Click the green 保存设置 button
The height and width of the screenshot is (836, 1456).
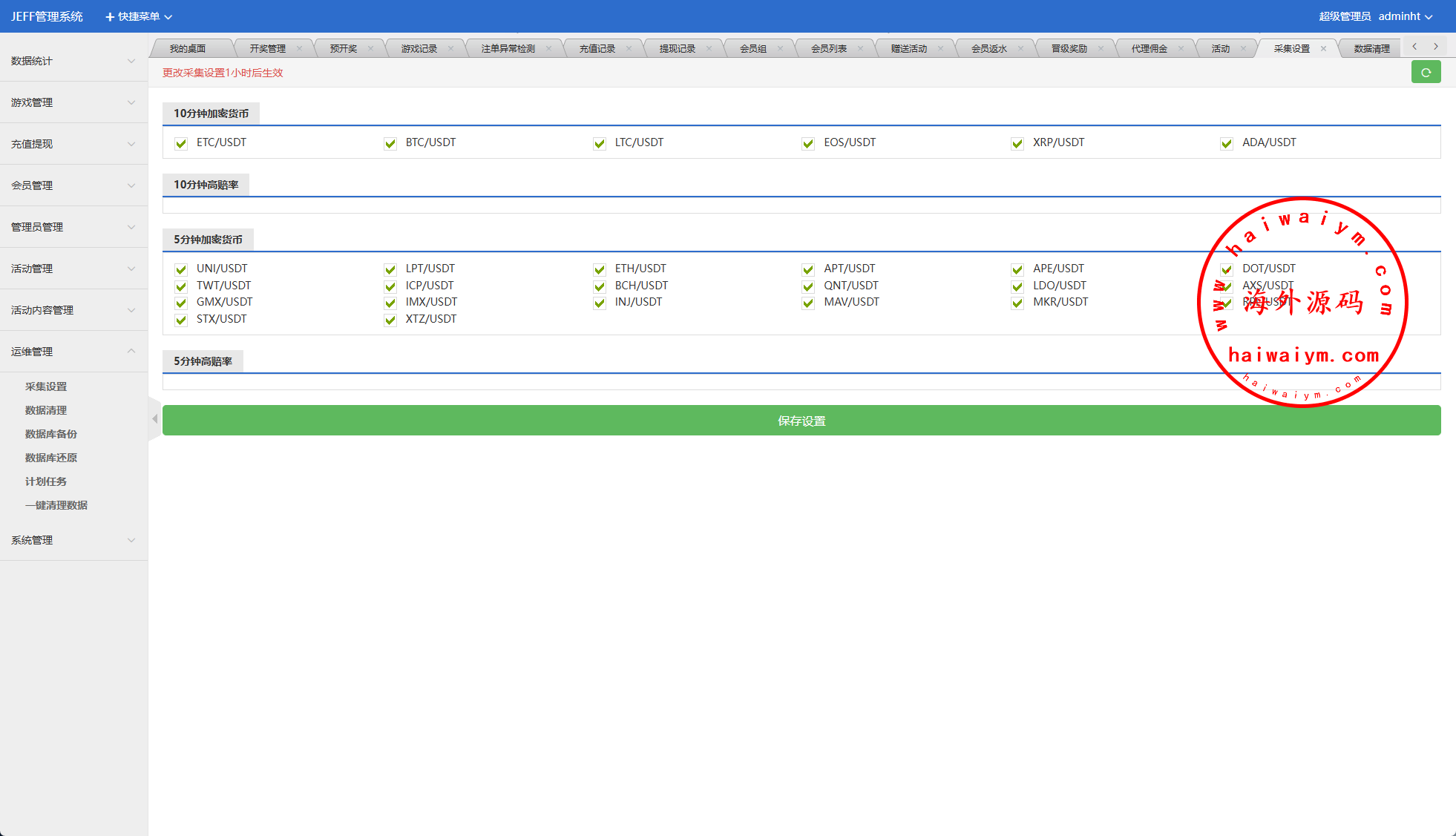pos(801,421)
